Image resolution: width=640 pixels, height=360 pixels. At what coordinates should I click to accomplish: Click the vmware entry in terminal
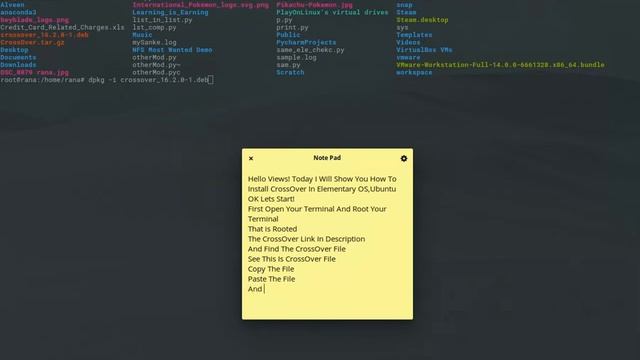tap(408, 58)
